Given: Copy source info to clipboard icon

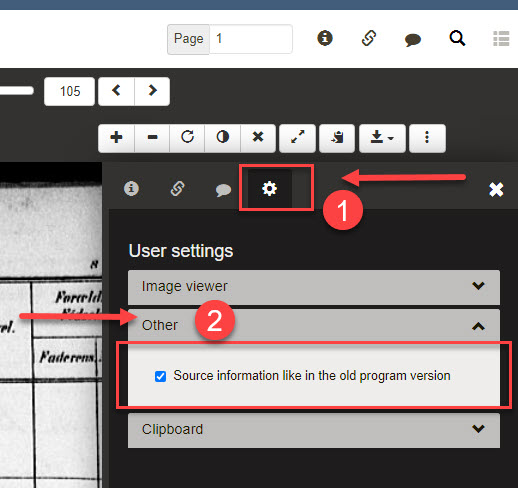Looking at the screenshot, I should click(337, 138).
